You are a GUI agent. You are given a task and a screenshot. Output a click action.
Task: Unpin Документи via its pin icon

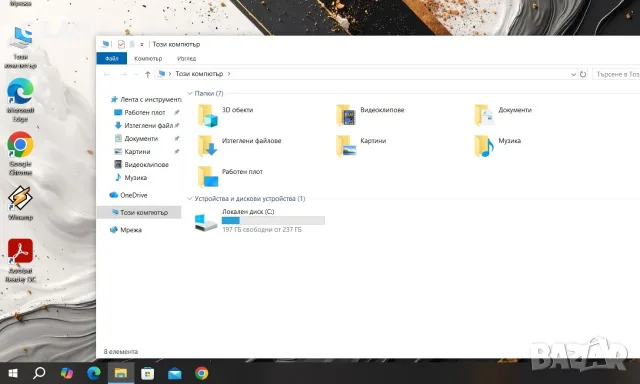click(x=177, y=139)
